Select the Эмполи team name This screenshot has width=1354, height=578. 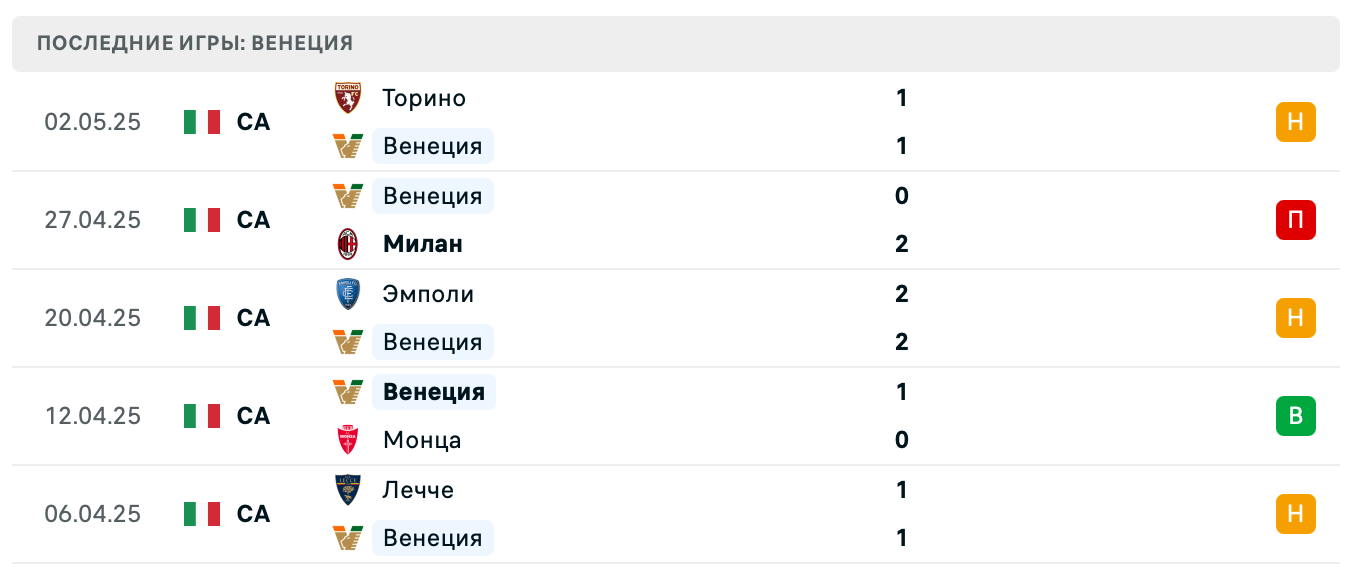428,294
